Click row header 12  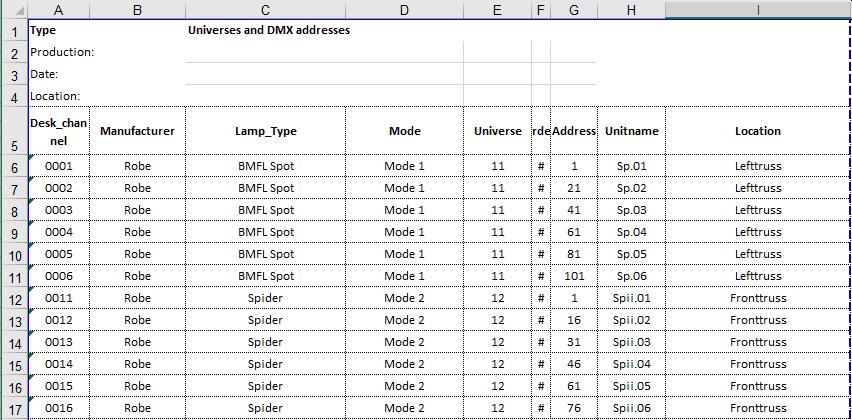13,298
